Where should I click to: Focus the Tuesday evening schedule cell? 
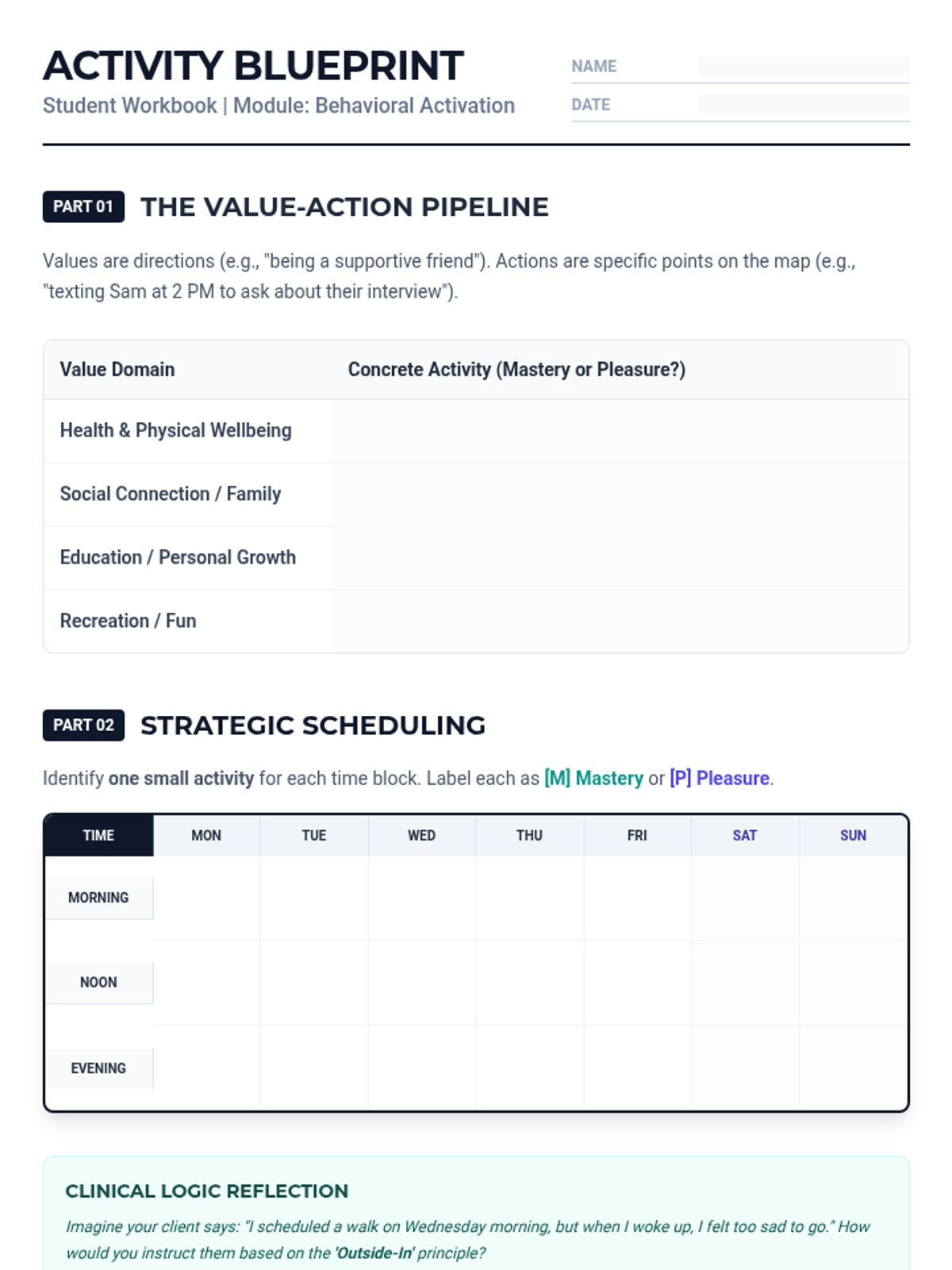point(314,1068)
